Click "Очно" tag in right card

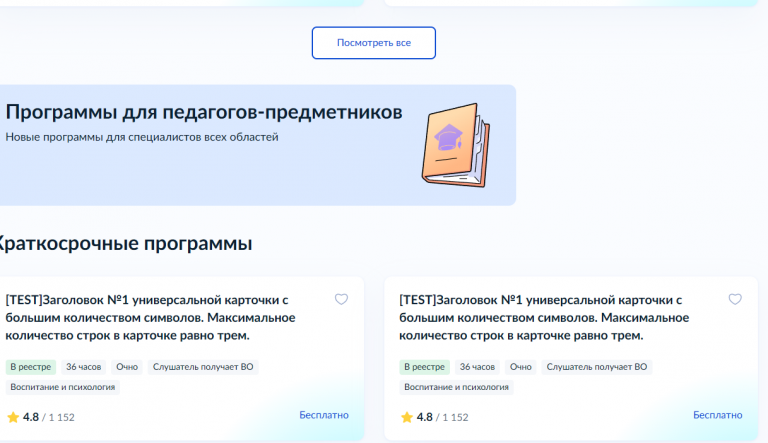tap(521, 367)
